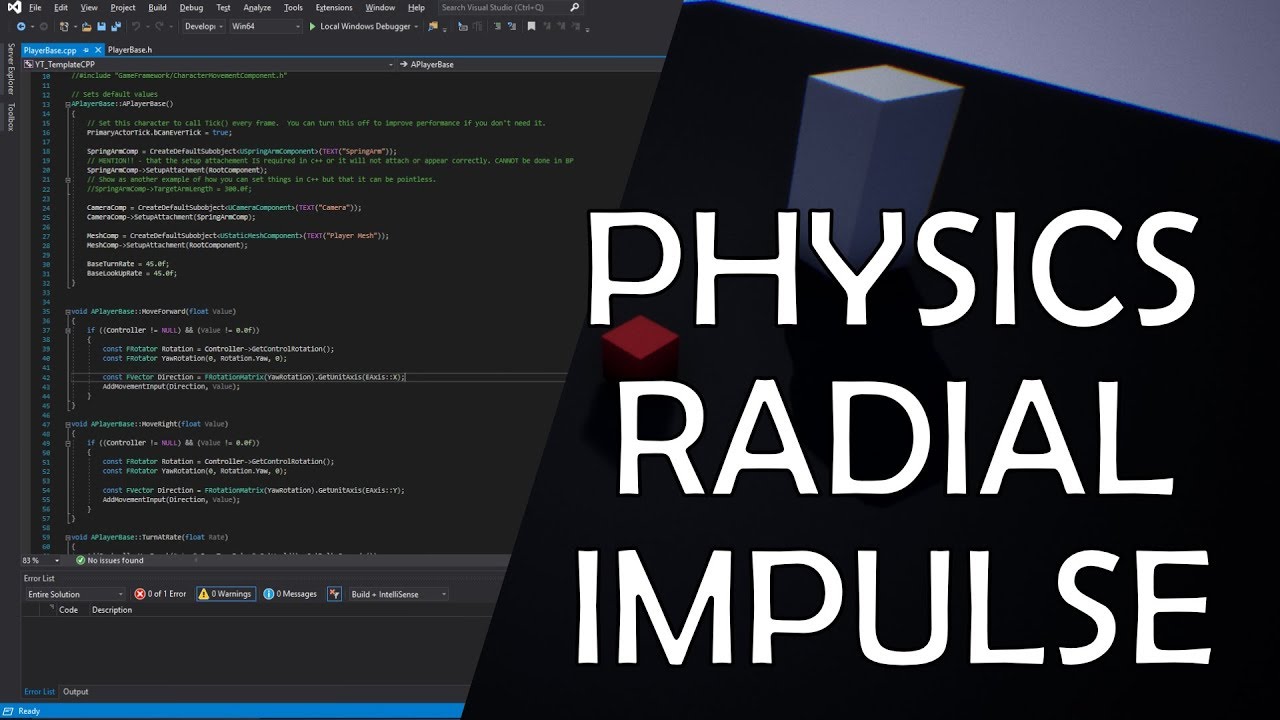Click the green No issues found checkmark
1280x720 pixels.
pyautogui.click(x=79, y=561)
